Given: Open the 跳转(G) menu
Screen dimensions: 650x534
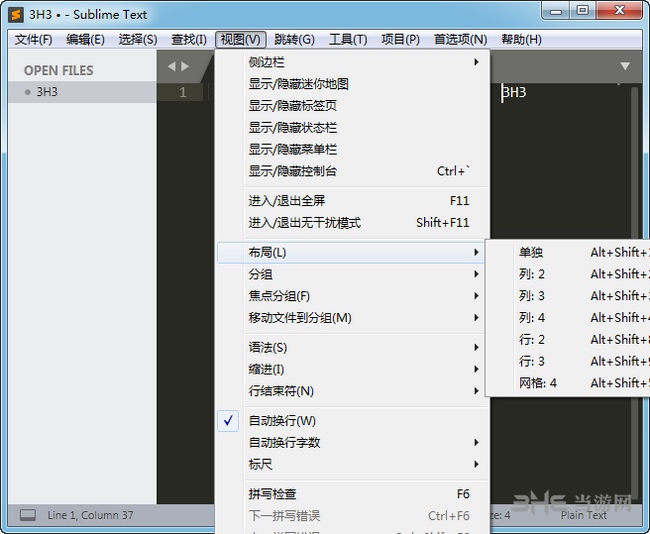Looking at the screenshot, I should click(x=294, y=40).
